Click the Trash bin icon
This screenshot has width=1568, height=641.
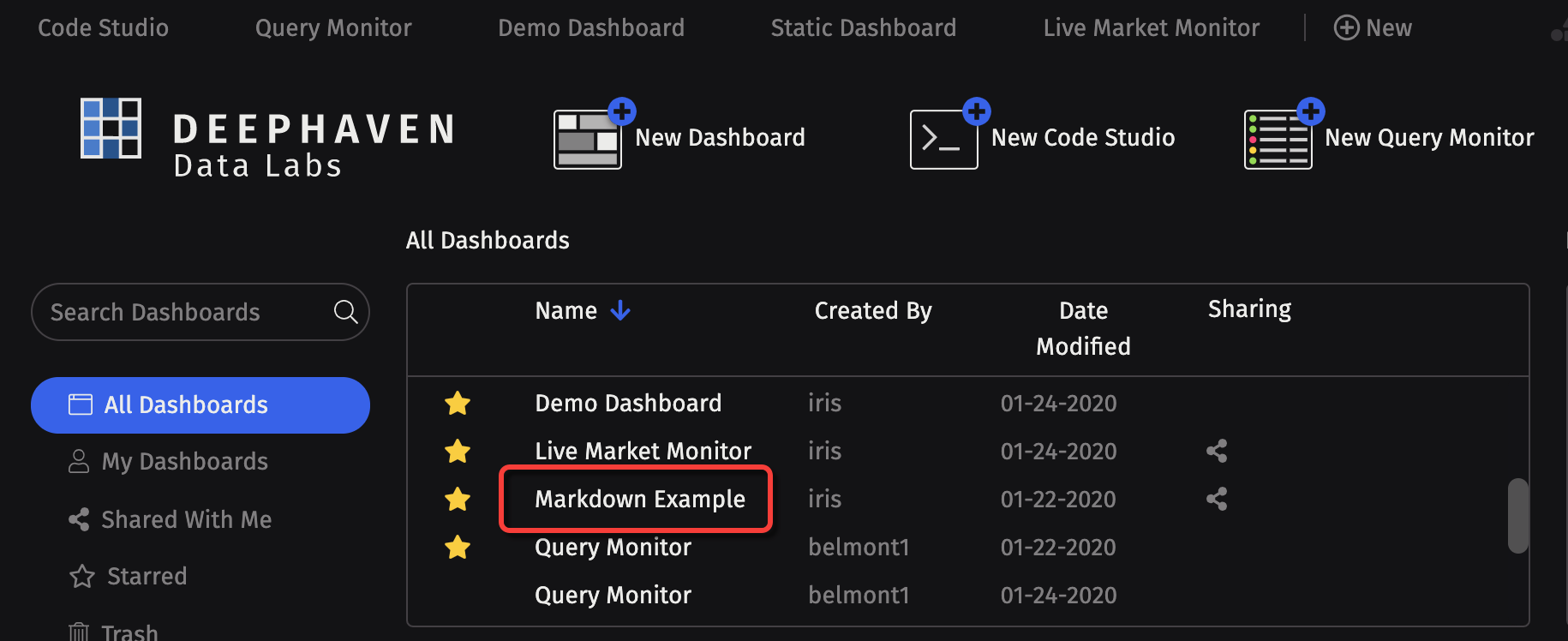click(x=79, y=632)
